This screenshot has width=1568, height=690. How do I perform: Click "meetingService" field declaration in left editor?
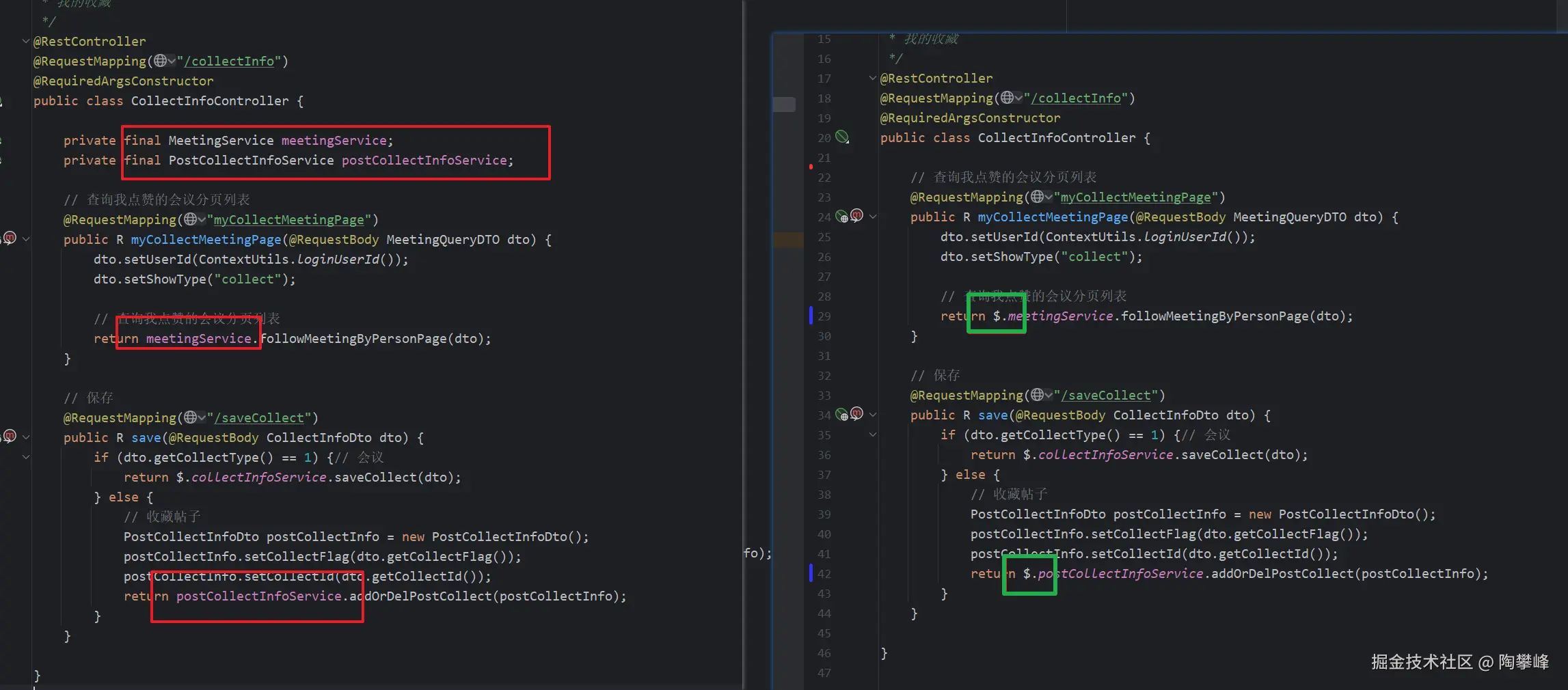[334, 141]
